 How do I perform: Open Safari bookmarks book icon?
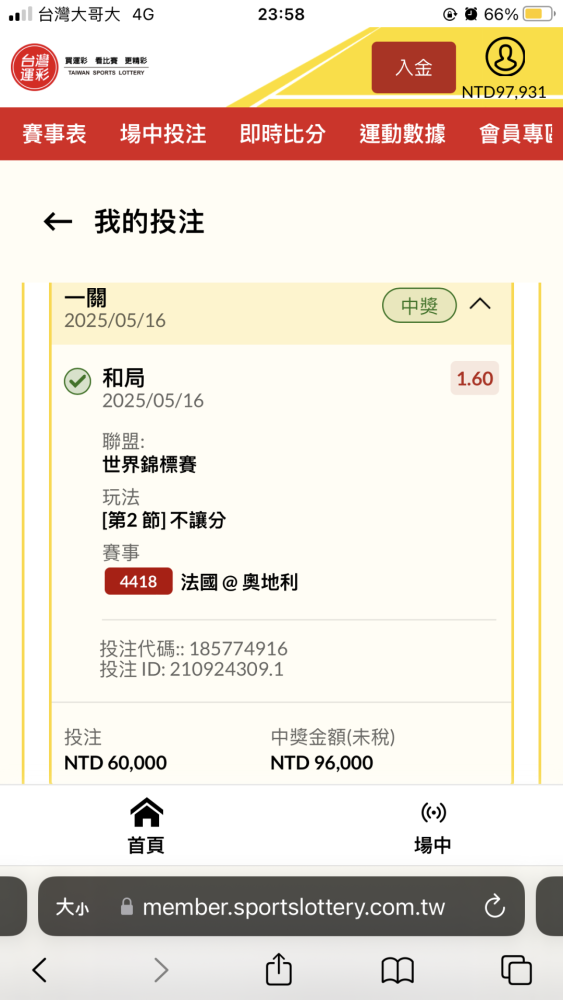click(x=398, y=971)
